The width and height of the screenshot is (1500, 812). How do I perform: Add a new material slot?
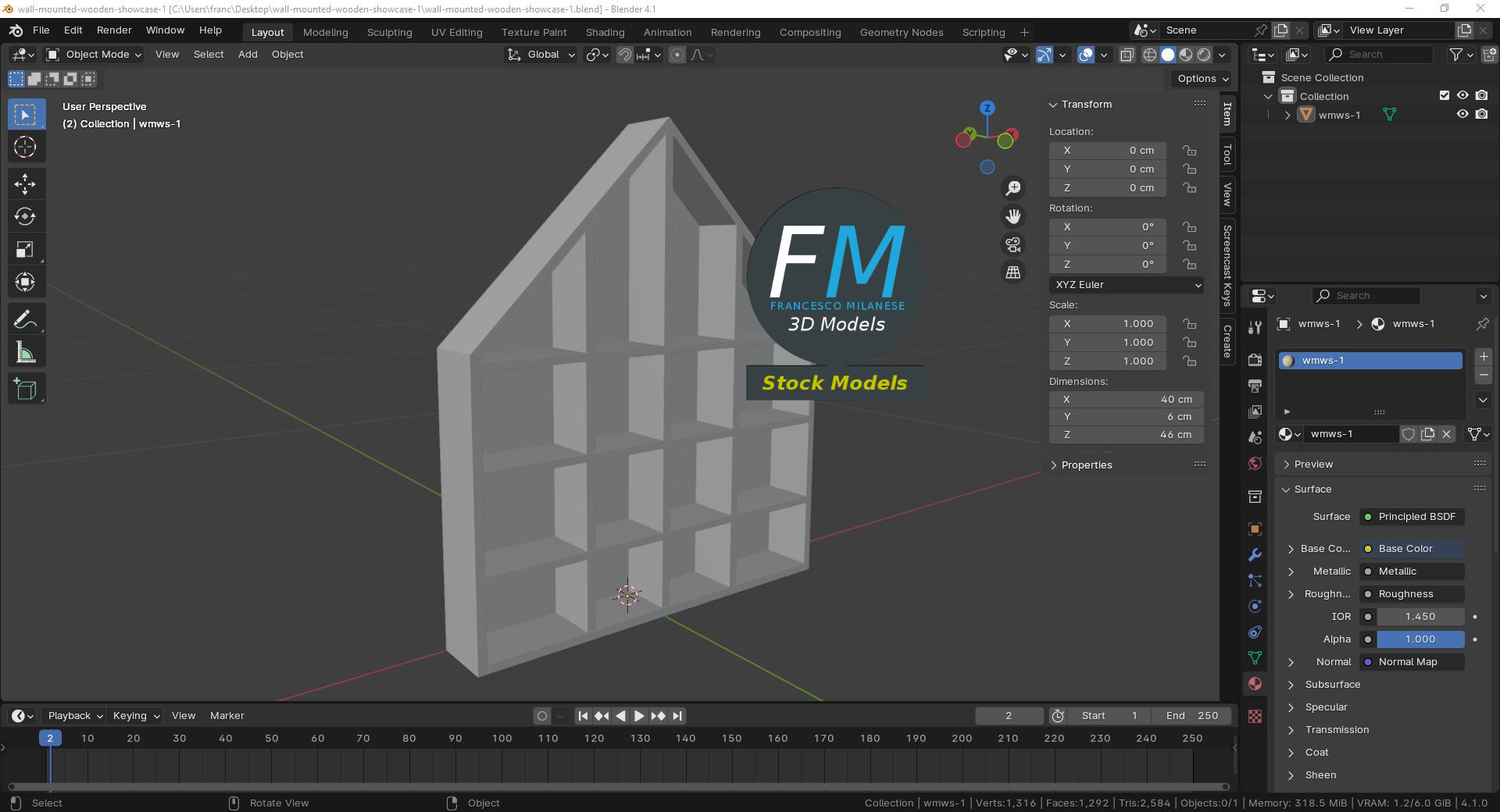[1484, 357]
